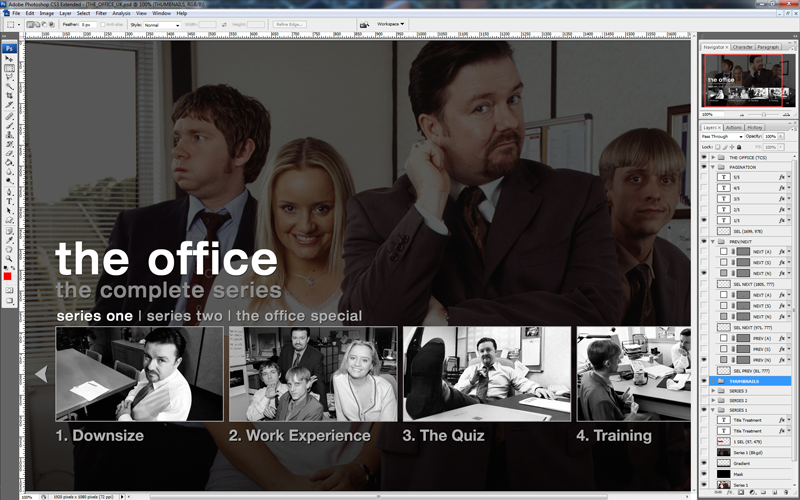The width and height of the screenshot is (800, 500).
Task: Select the Blur tool
Action: pyautogui.click(x=9, y=172)
